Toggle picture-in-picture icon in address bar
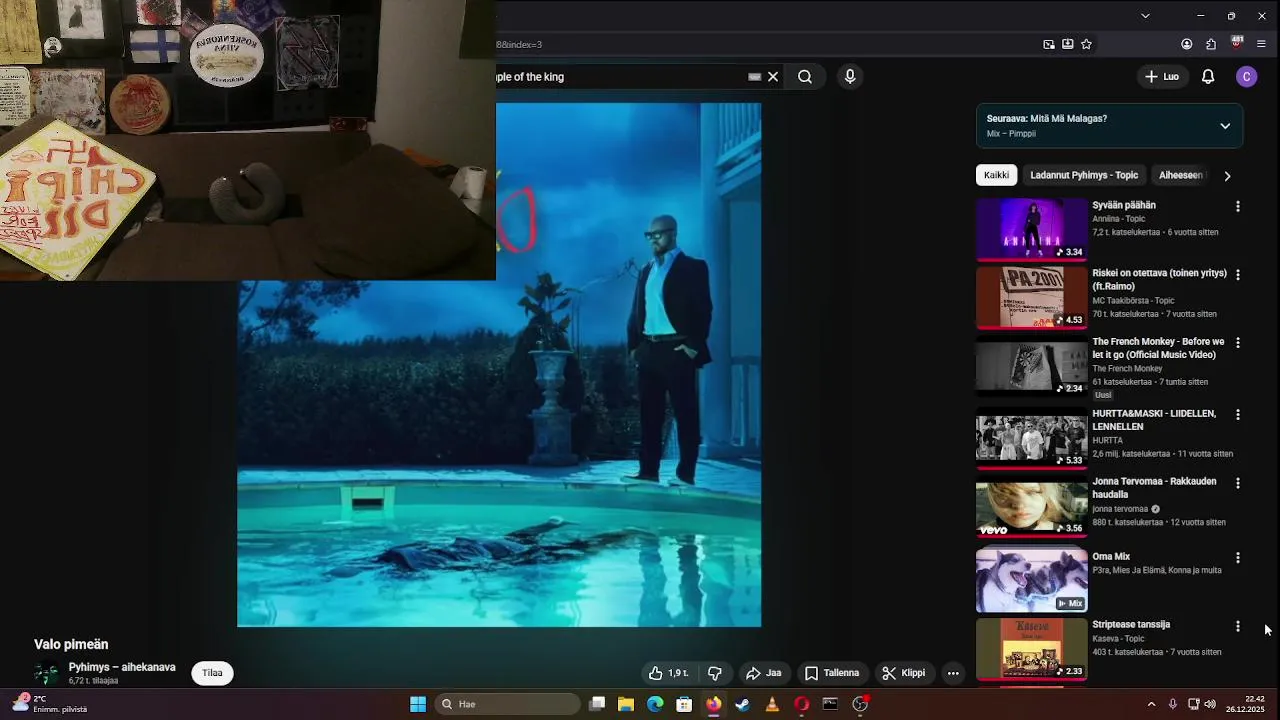The height and width of the screenshot is (720, 1280). coord(1049,44)
